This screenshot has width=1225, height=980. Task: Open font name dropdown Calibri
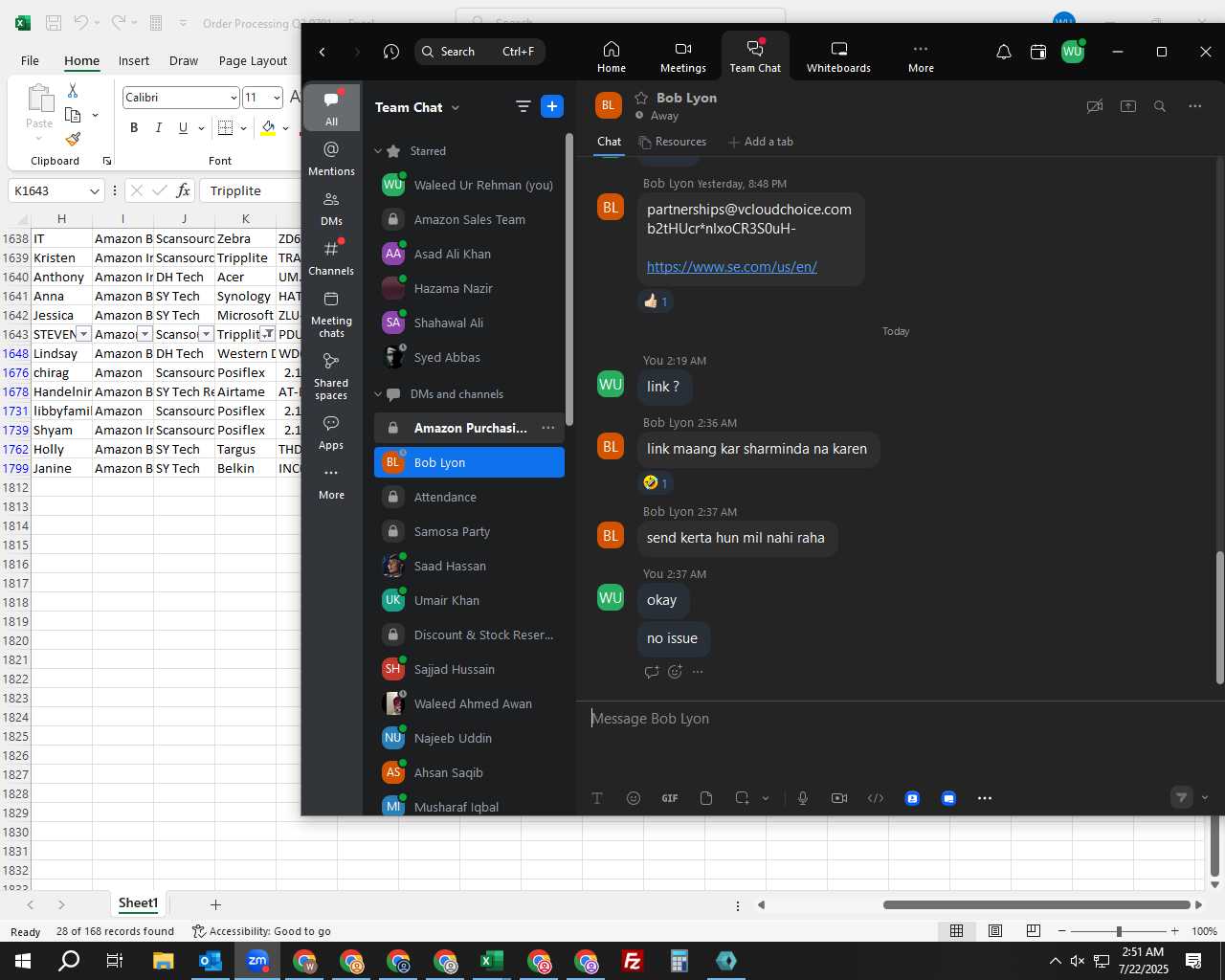coord(234,98)
